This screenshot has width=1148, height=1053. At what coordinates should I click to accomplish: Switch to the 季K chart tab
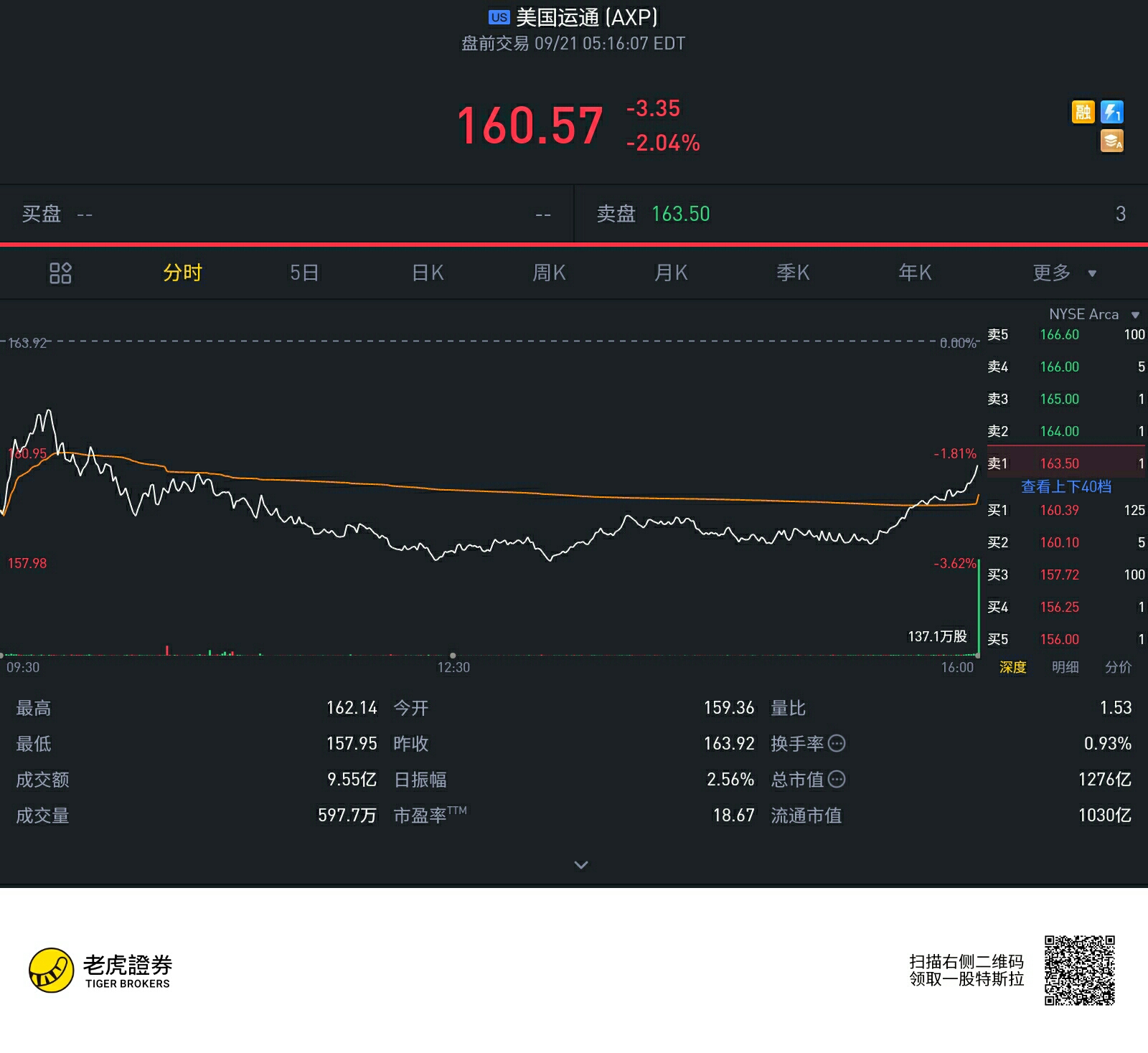tap(793, 273)
